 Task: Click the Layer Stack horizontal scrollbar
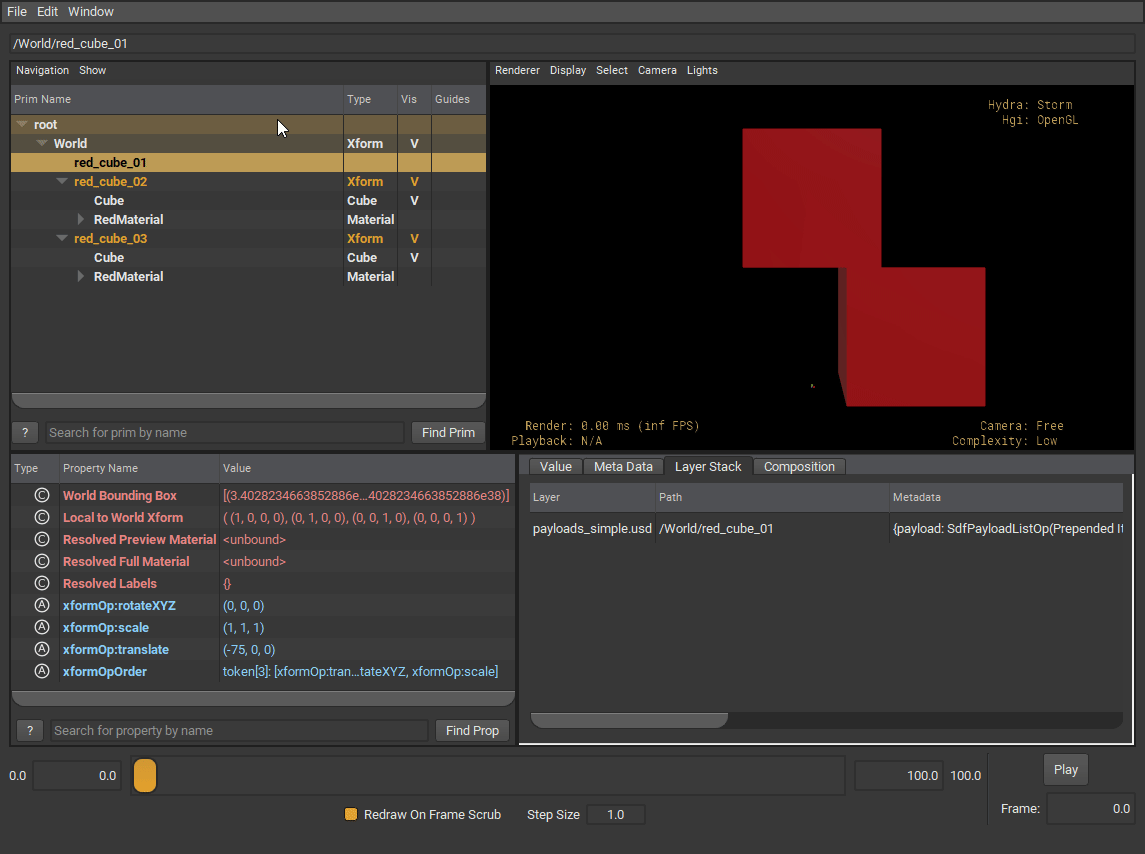pyautogui.click(x=629, y=720)
